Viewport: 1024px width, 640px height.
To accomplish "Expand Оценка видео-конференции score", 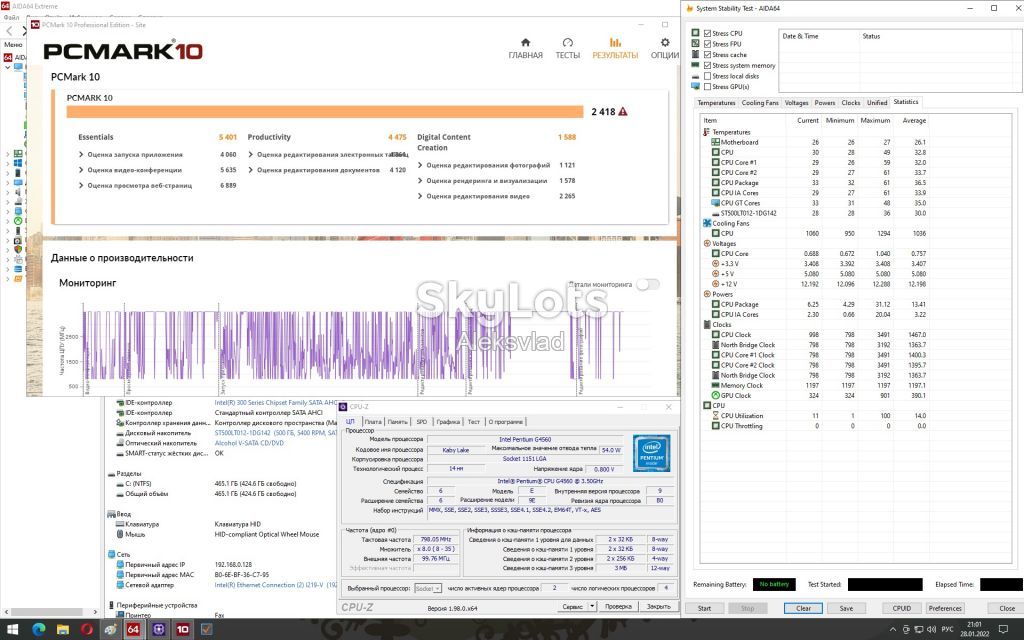I will point(81,170).
